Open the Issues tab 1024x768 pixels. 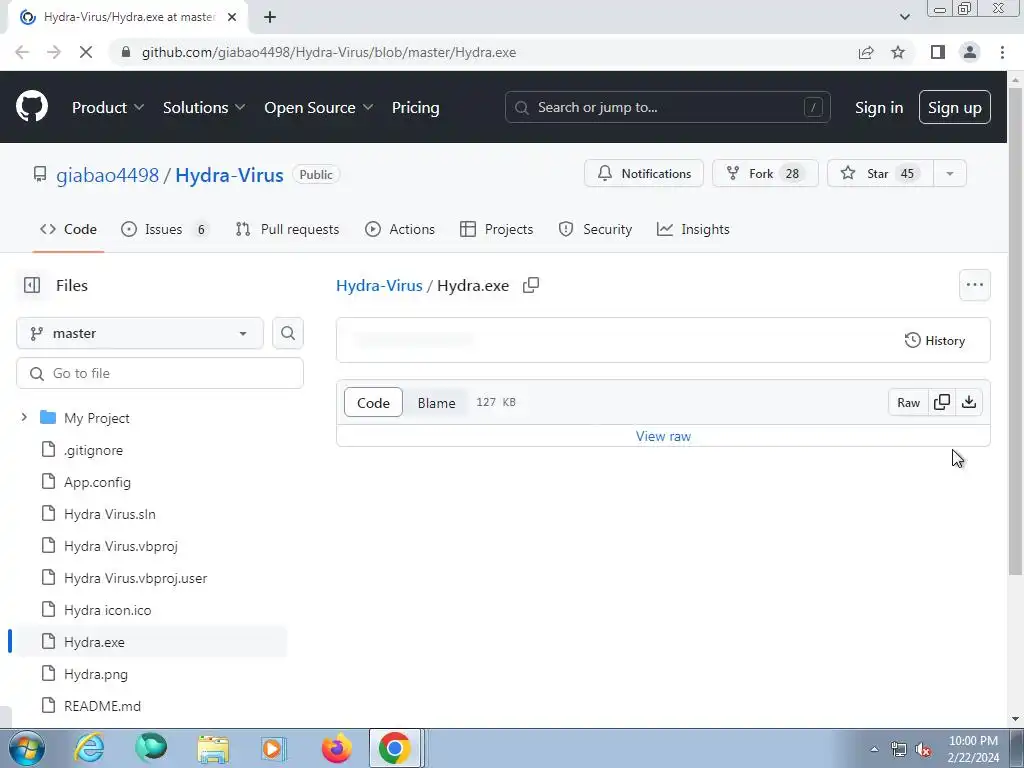point(165,229)
